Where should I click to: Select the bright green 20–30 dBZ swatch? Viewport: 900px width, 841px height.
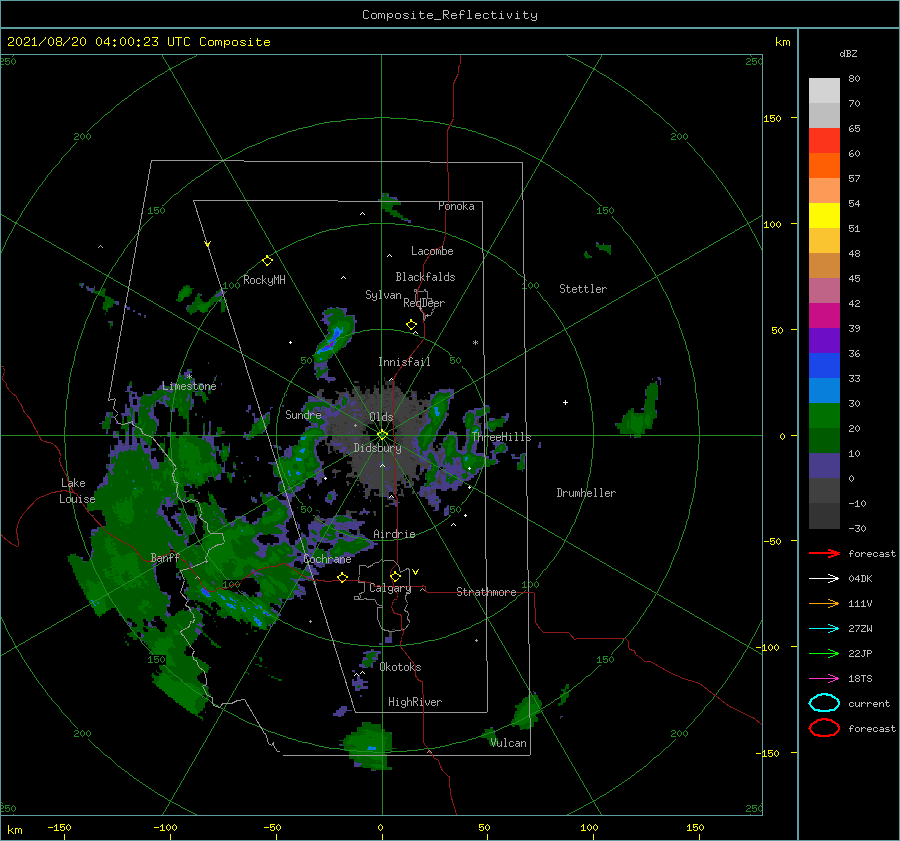click(824, 416)
